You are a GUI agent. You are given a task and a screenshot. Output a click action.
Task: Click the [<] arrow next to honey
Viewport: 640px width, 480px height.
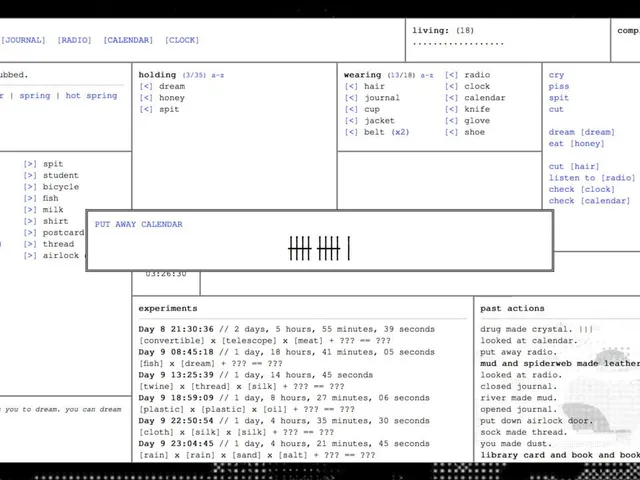point(146,98)
